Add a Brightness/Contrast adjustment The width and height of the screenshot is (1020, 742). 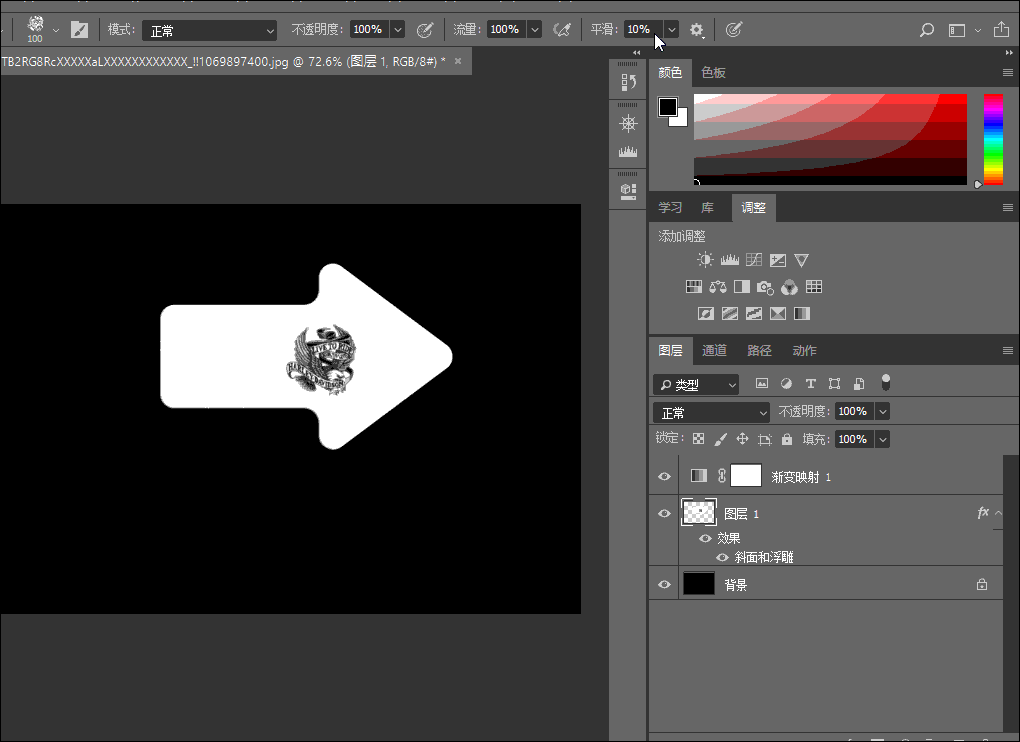pos(706,260)
